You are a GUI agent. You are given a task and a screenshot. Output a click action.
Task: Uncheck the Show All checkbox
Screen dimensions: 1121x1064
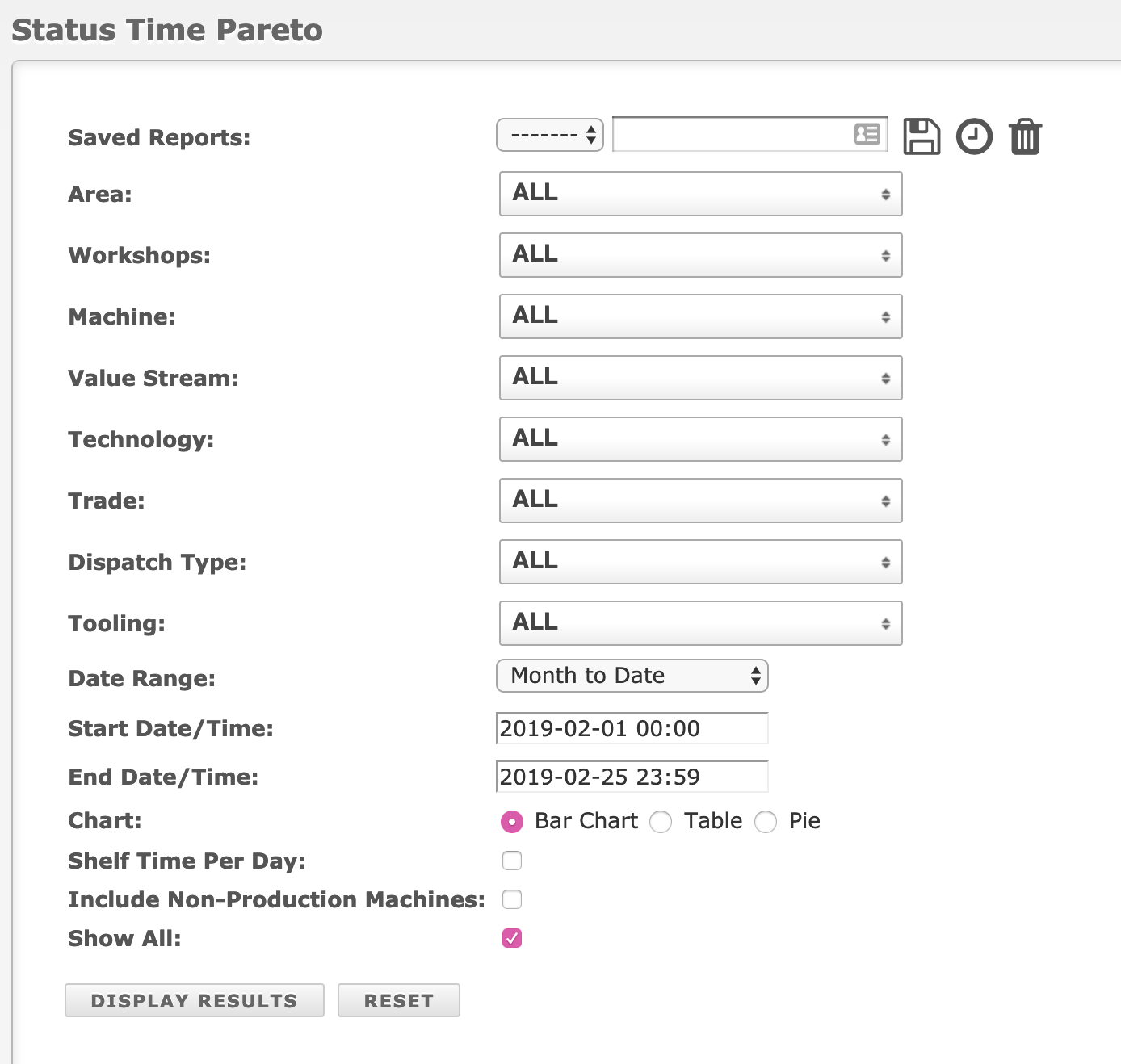click(512, 938)
